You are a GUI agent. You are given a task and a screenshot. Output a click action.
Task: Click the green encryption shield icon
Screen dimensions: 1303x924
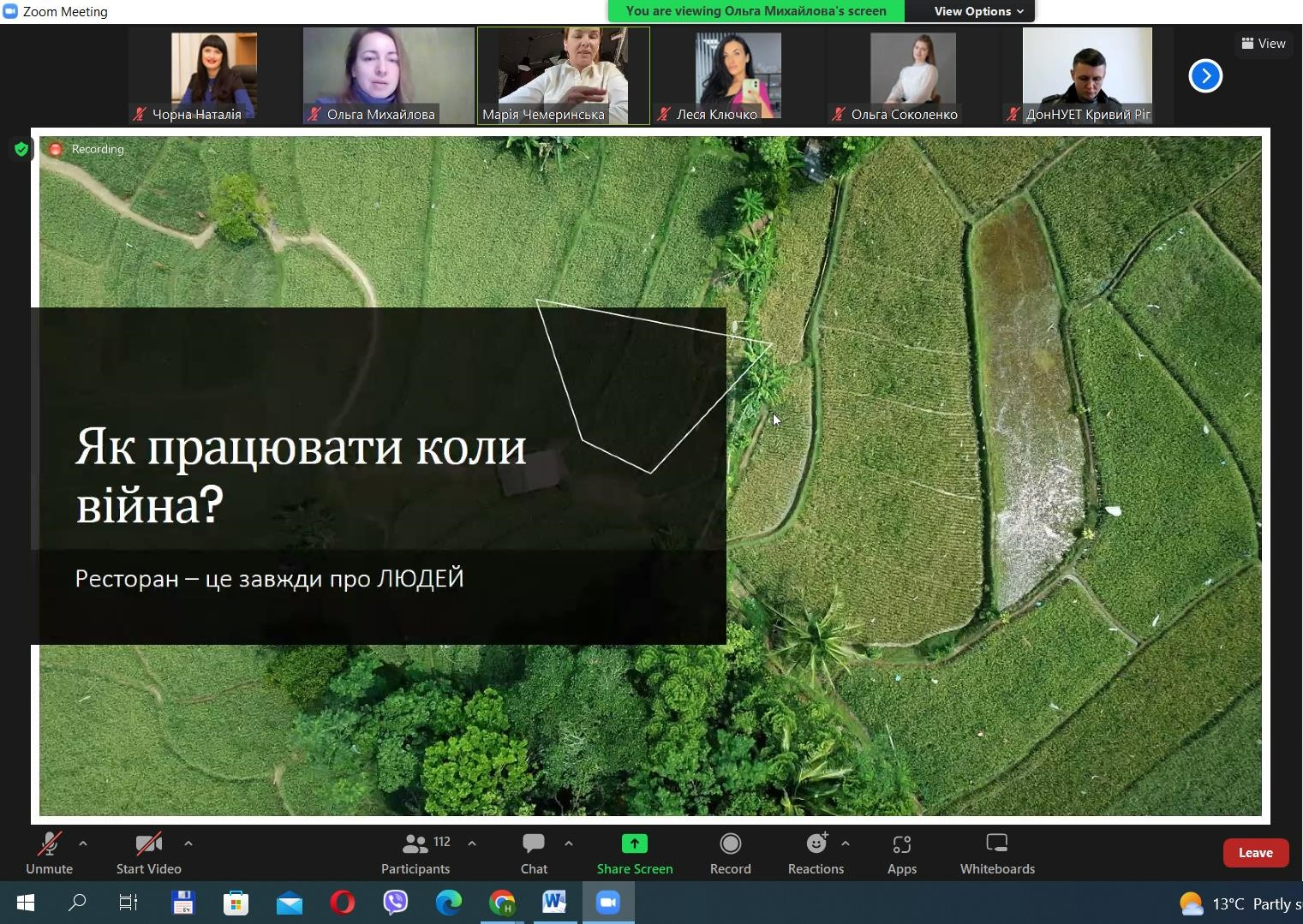(x=21, y=149)
